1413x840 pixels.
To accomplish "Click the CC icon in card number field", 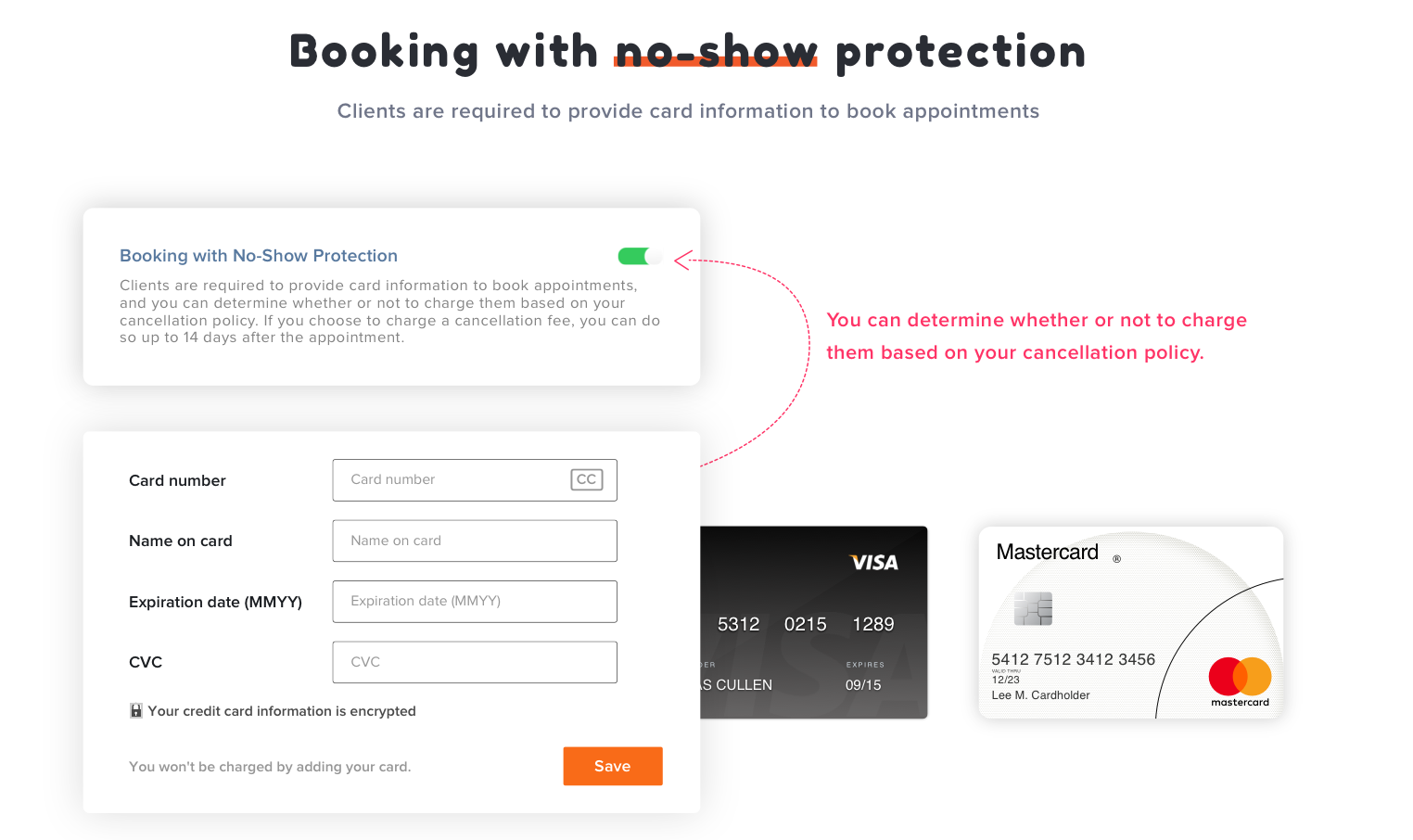I will [587, 479].
